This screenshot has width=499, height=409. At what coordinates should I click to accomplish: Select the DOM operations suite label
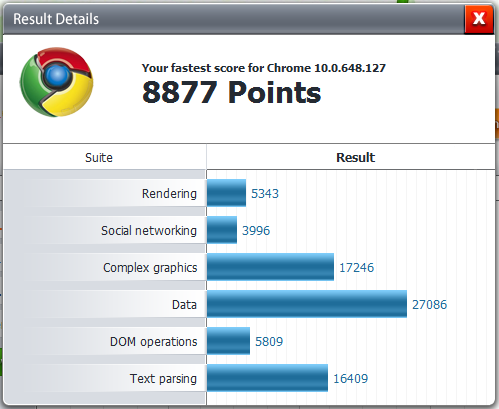[154, 342]
